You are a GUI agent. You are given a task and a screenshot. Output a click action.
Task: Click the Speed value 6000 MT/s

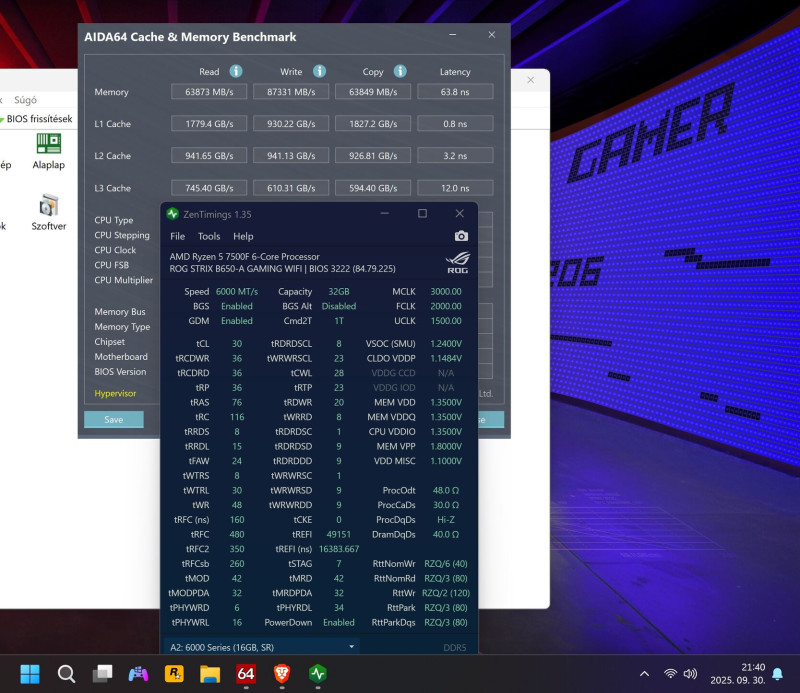[x=237, y=291]
